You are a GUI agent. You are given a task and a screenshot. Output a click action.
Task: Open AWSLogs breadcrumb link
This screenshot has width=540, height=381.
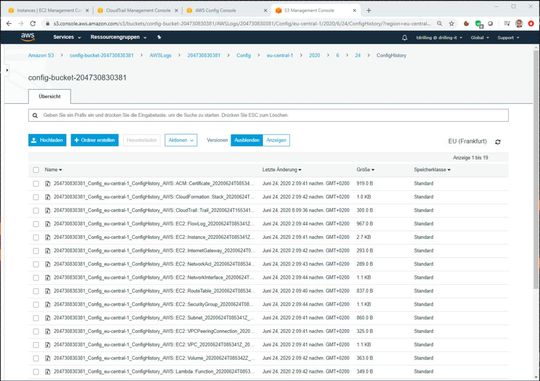pos(160,55)
